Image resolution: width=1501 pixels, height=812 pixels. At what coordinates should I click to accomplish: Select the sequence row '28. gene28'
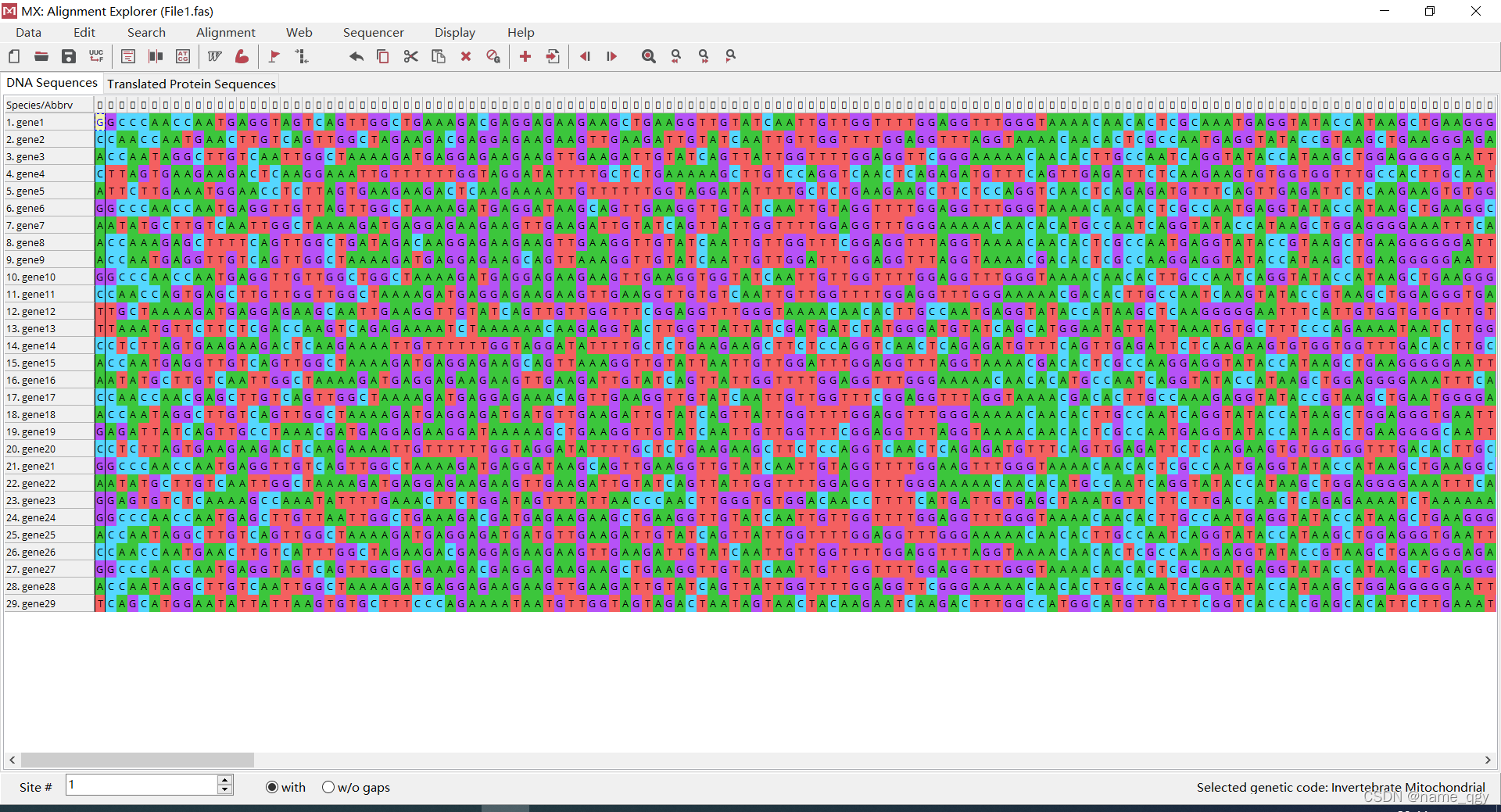[48, 586]
